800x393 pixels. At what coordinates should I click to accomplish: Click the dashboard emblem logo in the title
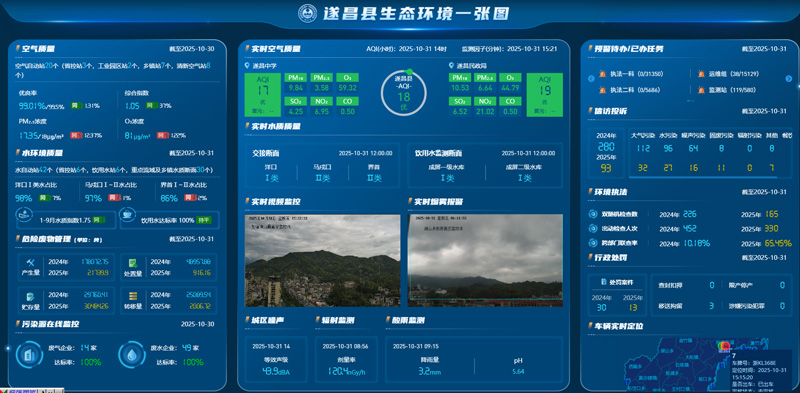pos(308,13)
